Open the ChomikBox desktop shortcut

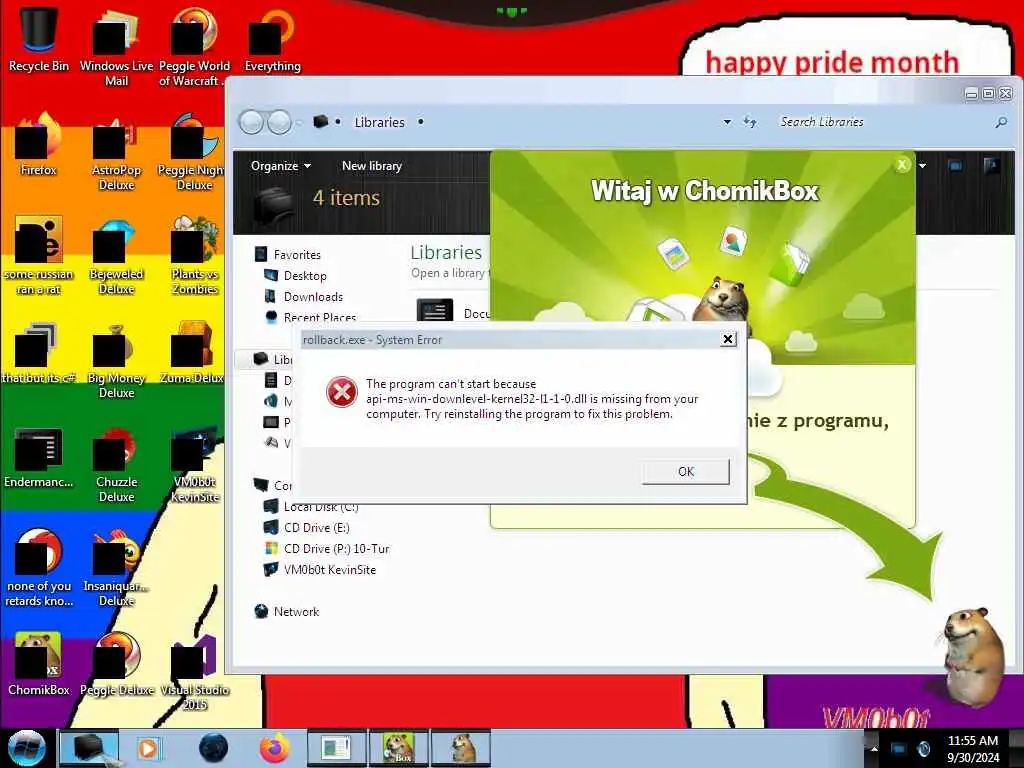[39, 664]
